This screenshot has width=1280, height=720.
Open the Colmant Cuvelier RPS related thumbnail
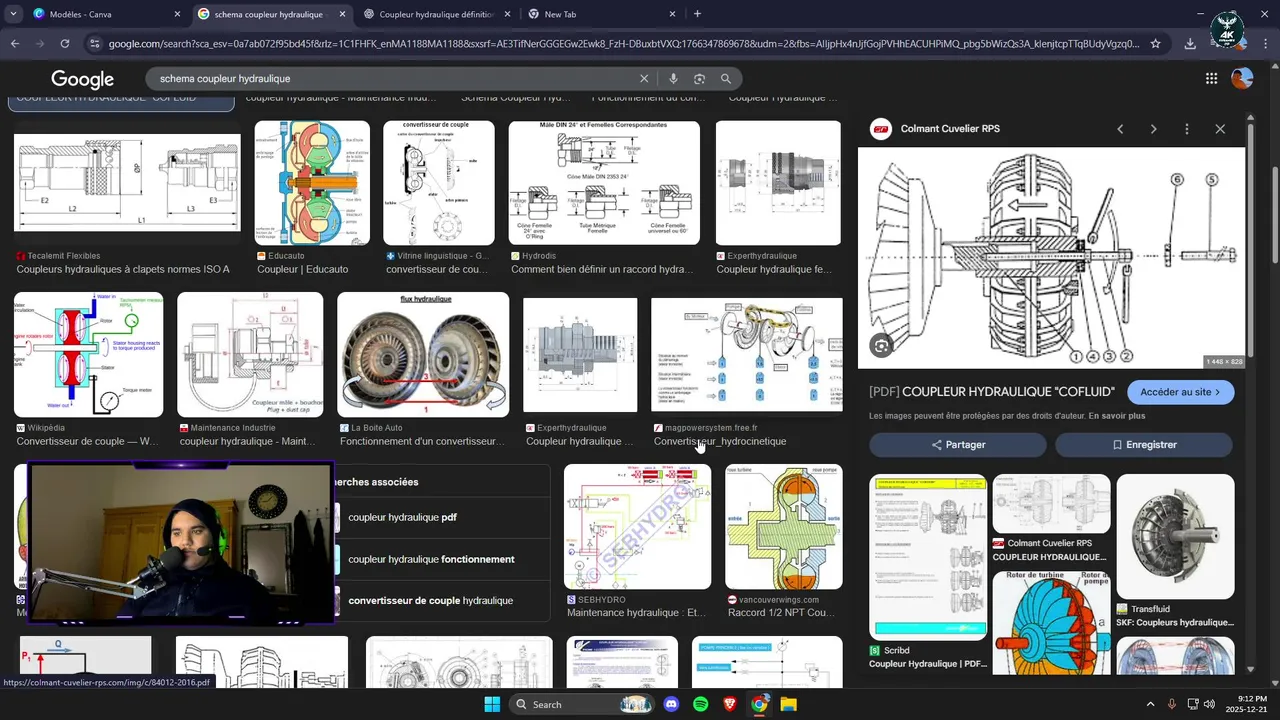1051,503
